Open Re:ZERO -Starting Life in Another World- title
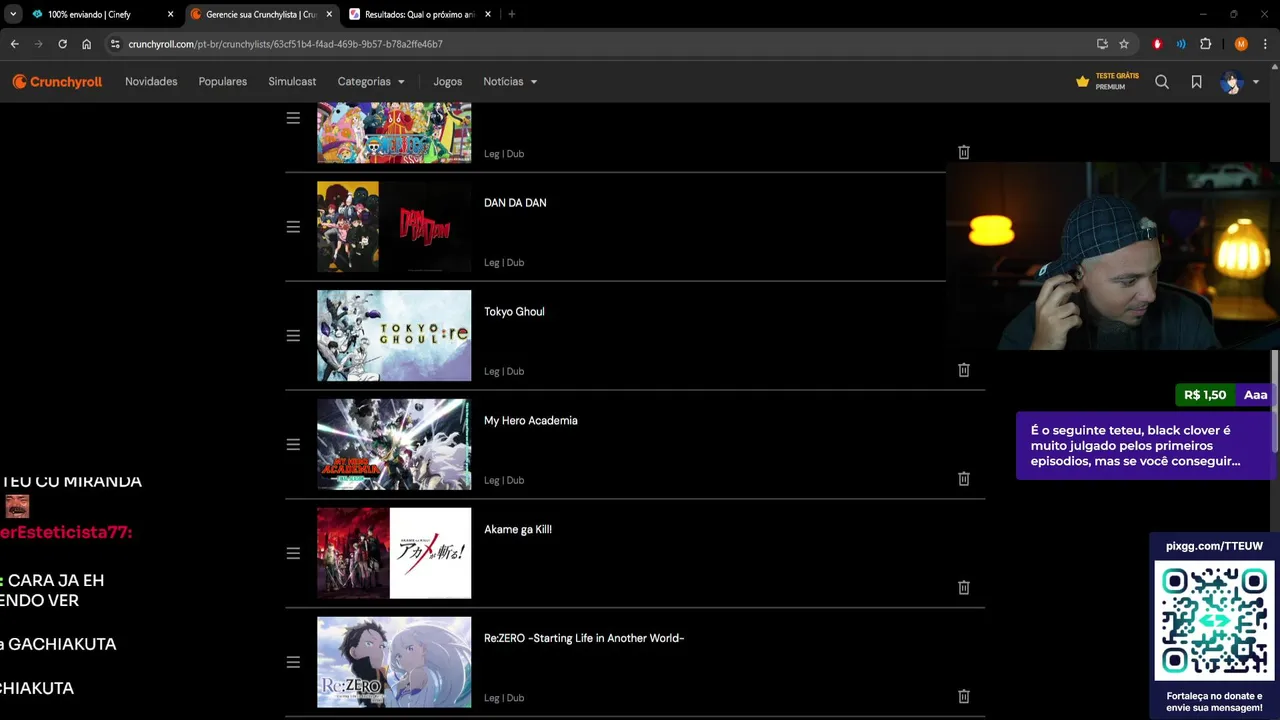1280x720 pixels. pos(584,638)
